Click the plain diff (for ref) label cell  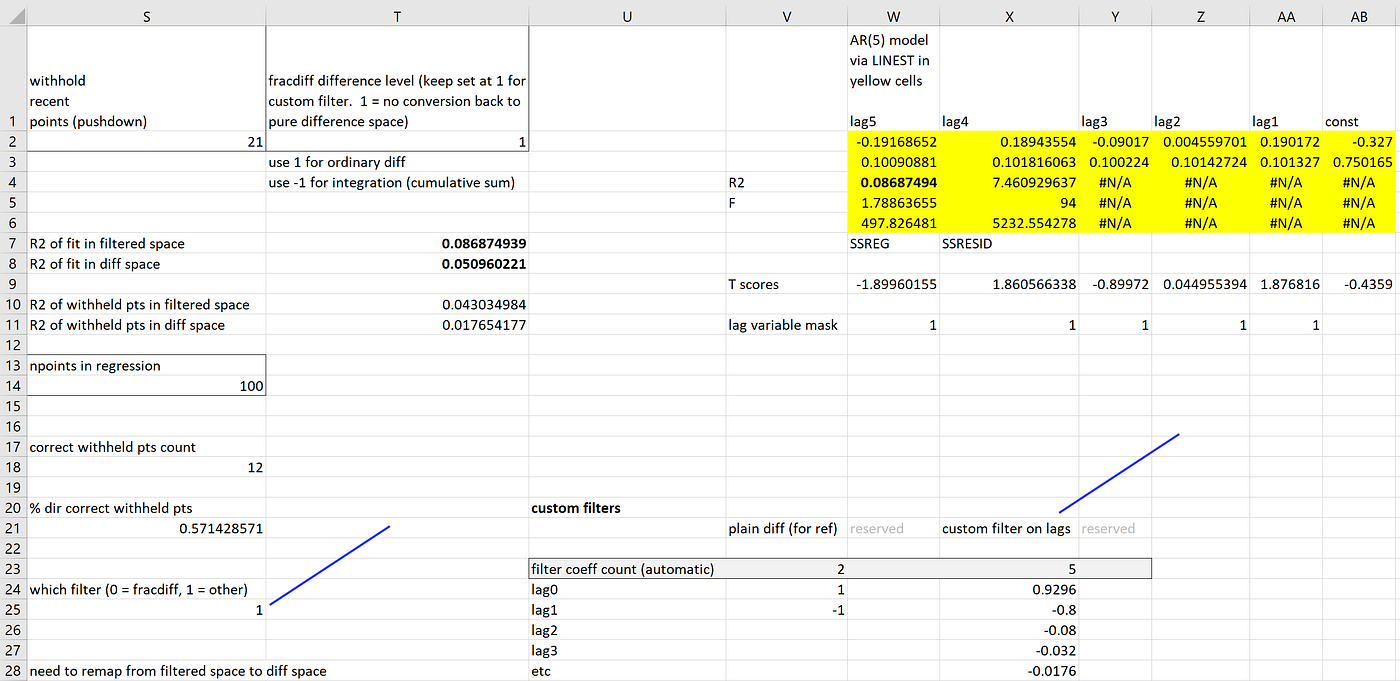pyautogui.click(x=786, y=528)
